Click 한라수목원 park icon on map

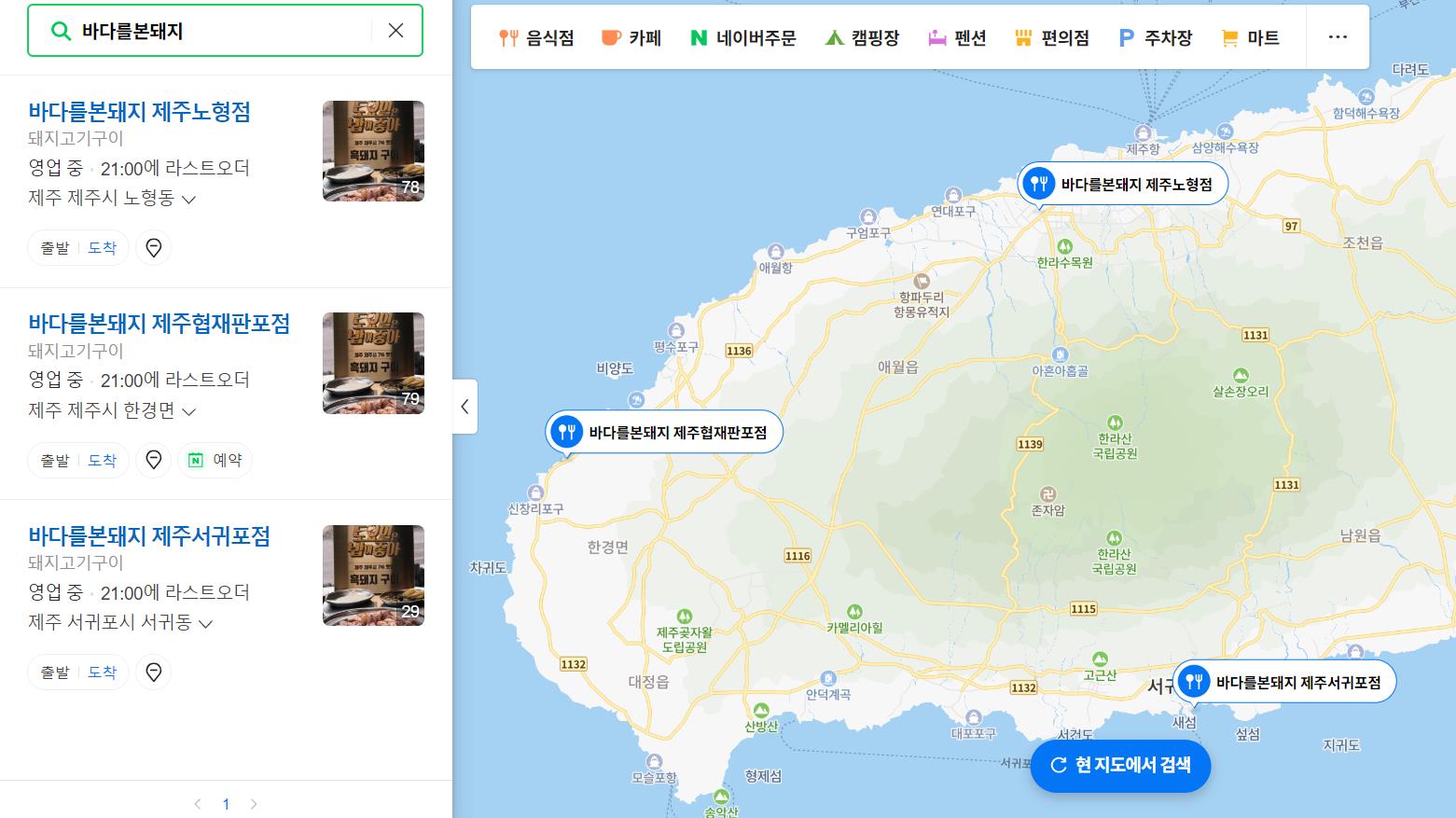(x=1065, y=246)
